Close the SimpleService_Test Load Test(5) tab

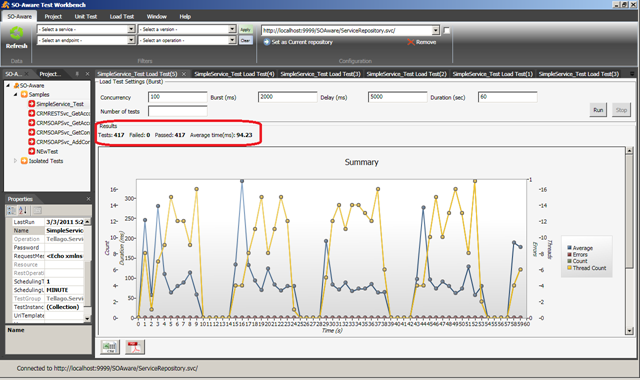point(184,74)
